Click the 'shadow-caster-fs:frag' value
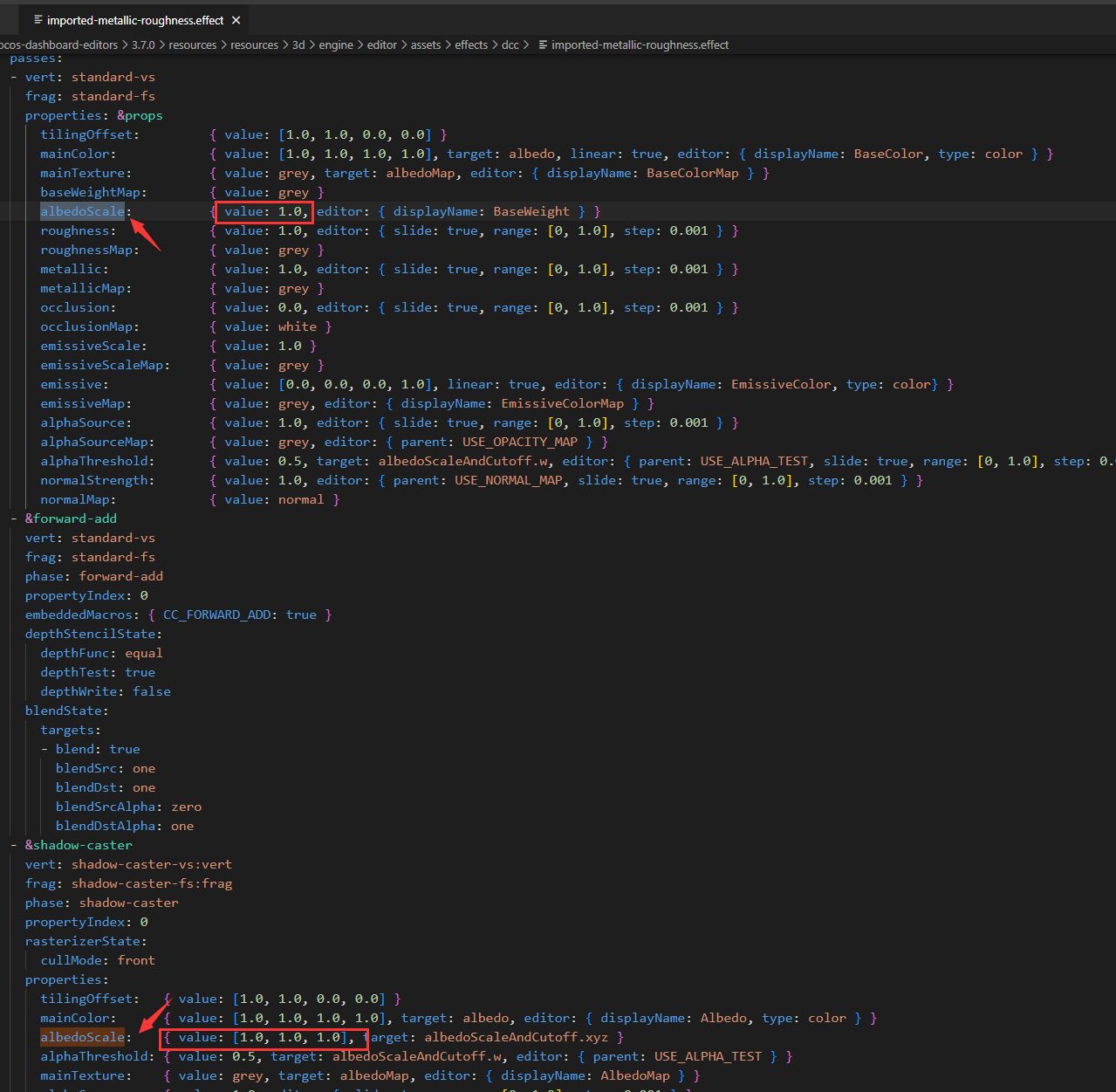1116x1092 pixels. pos(152,883)
